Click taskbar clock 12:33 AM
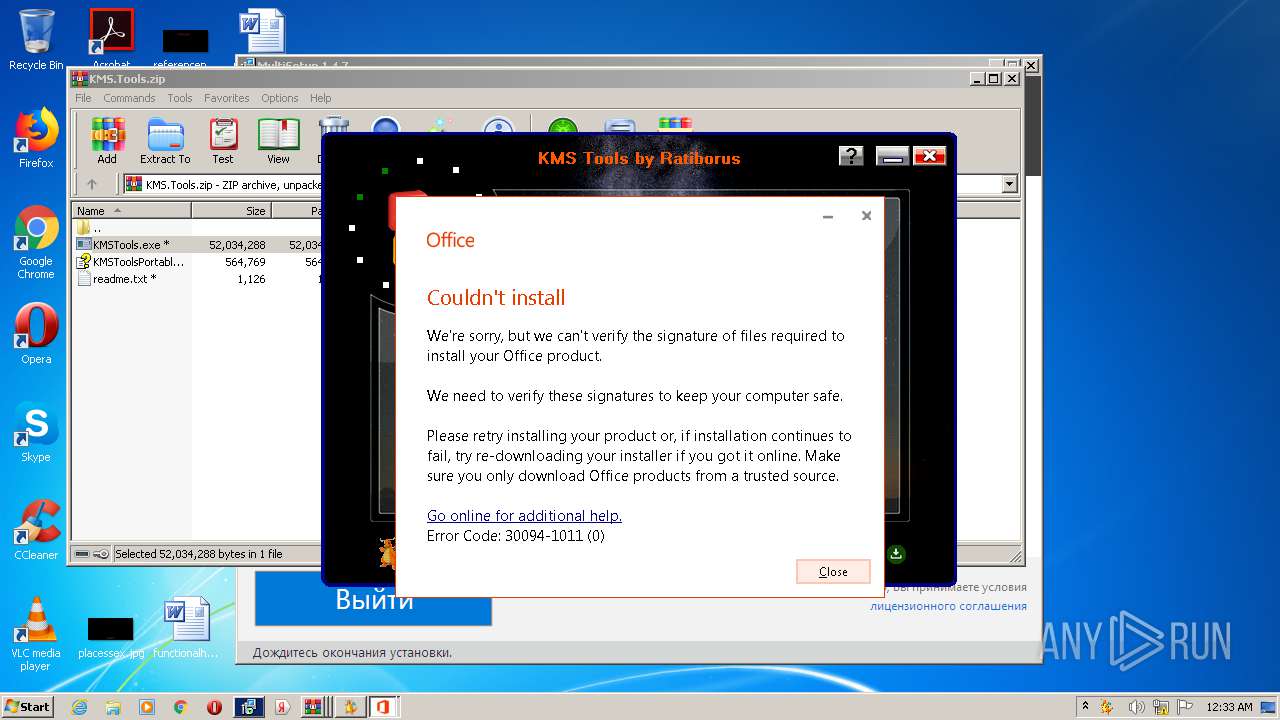The image size is (1280, 720). point(1229,707)
